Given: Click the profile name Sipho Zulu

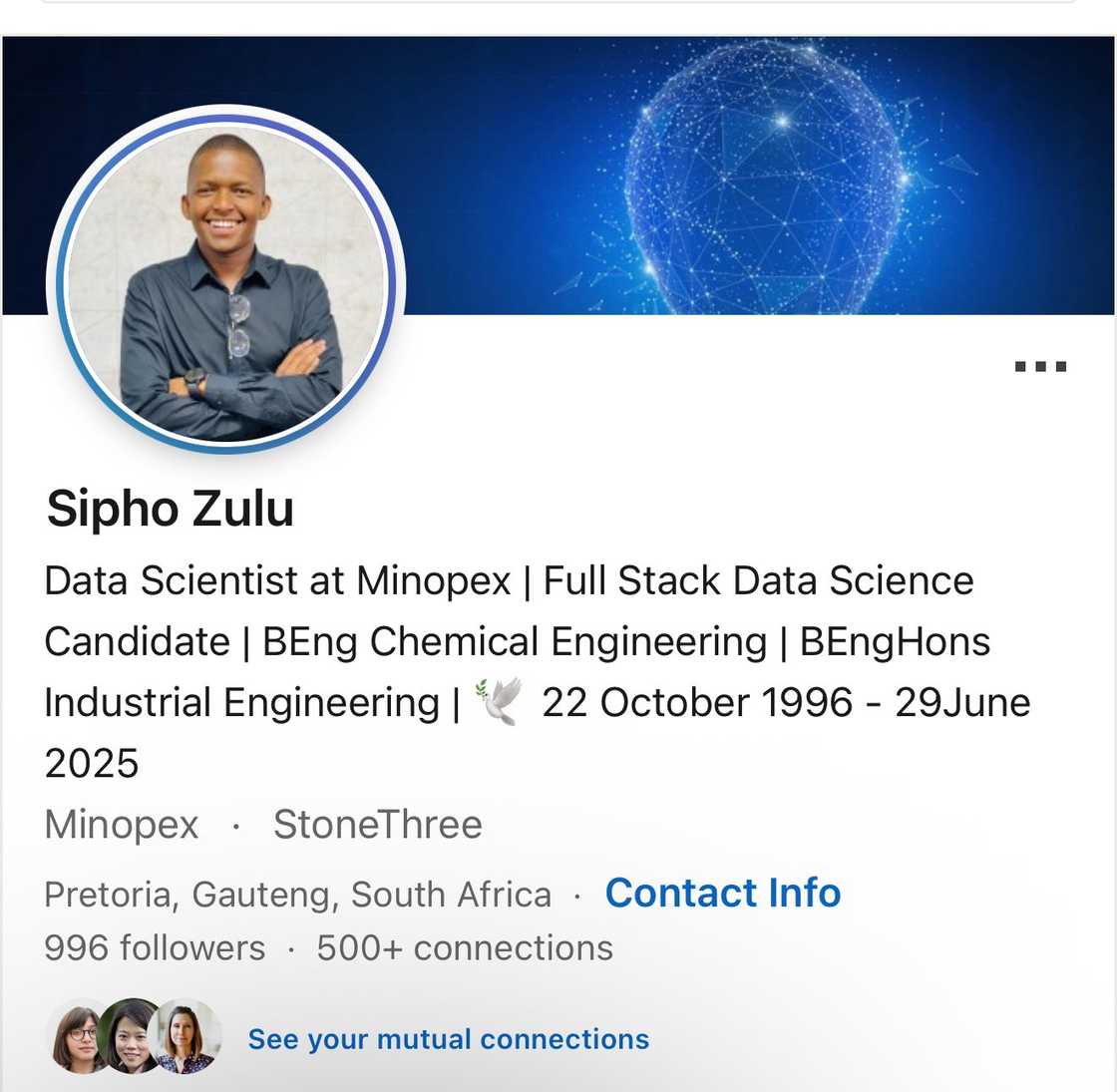Looking at the screenshot, I should coord(171,509).
